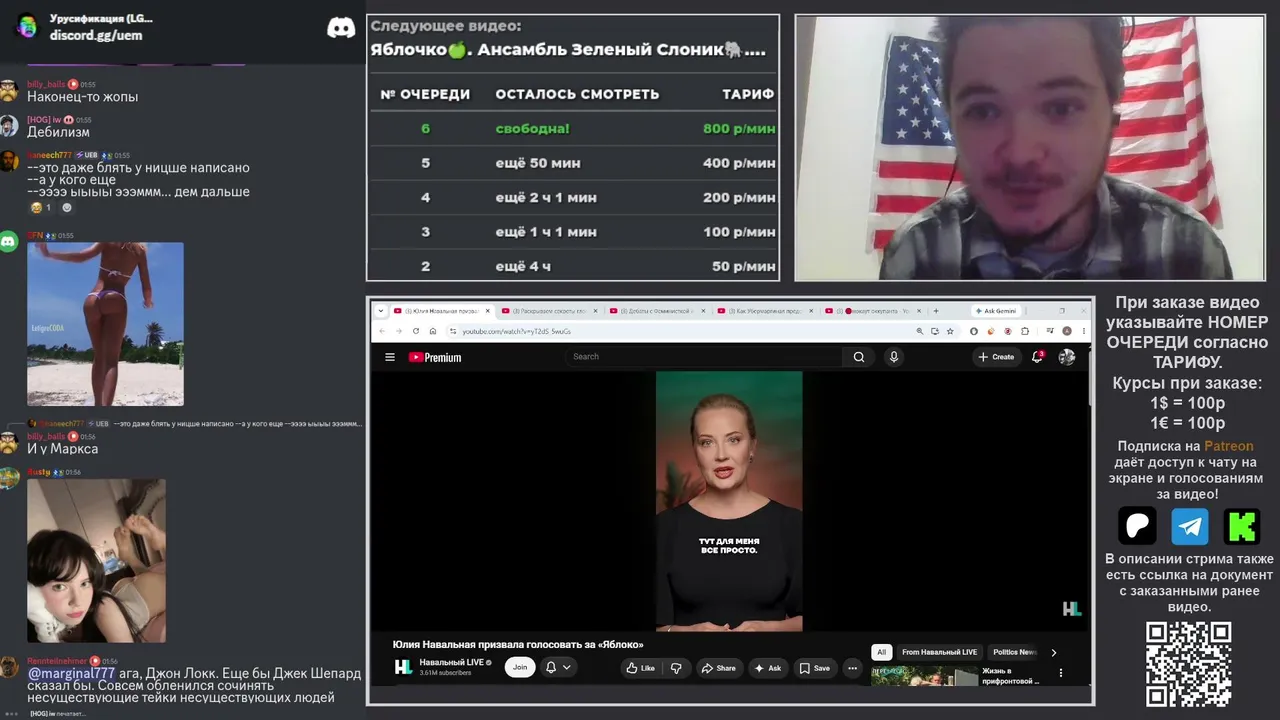Click the Share button
This screenshot has height=720, width=1280.
[718, 668]
